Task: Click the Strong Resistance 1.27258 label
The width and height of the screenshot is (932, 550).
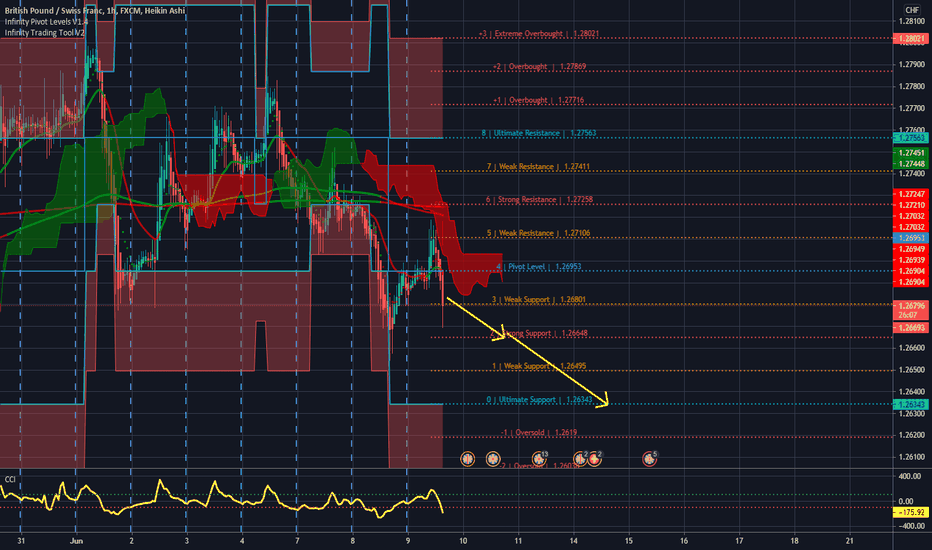Action: 539,200
